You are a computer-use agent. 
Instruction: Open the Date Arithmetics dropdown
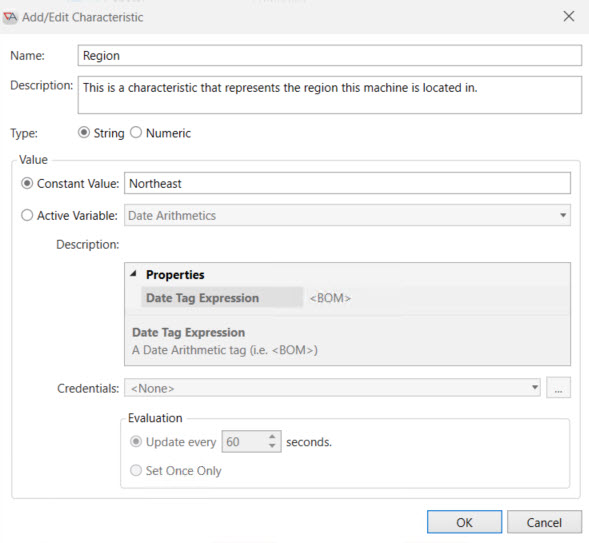click(347, 215)
